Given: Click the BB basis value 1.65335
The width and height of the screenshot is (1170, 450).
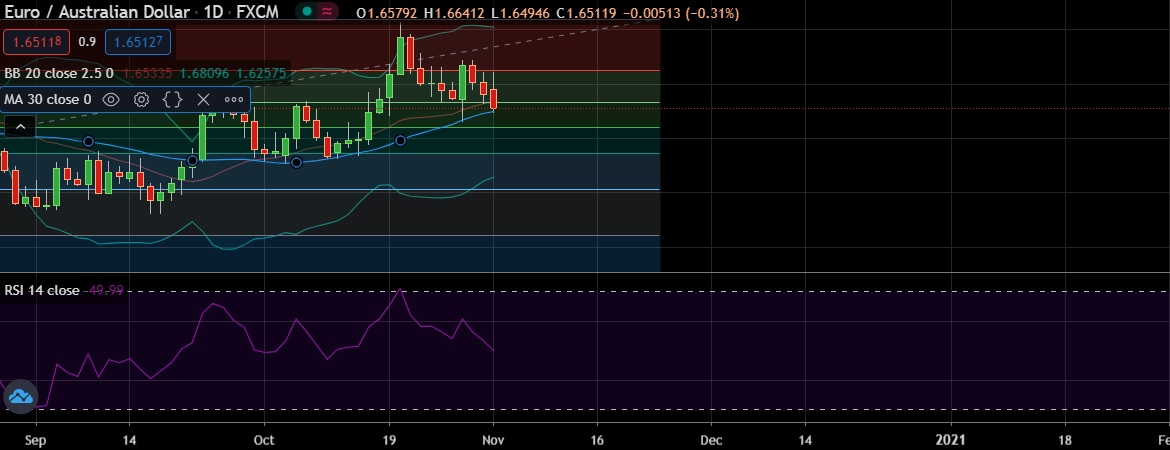Looking at the screenshot, I should click(148, 73).
